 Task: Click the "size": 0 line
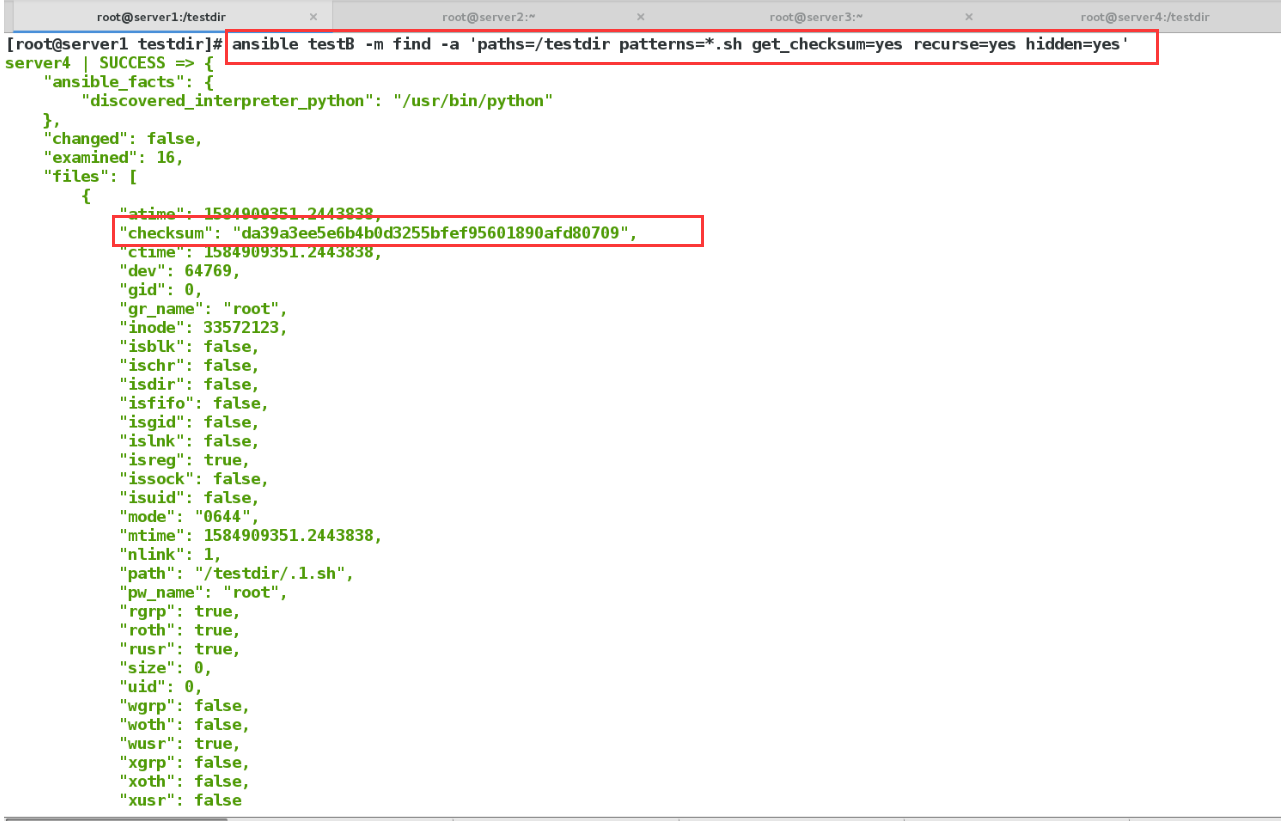click(x=165, y=668)
